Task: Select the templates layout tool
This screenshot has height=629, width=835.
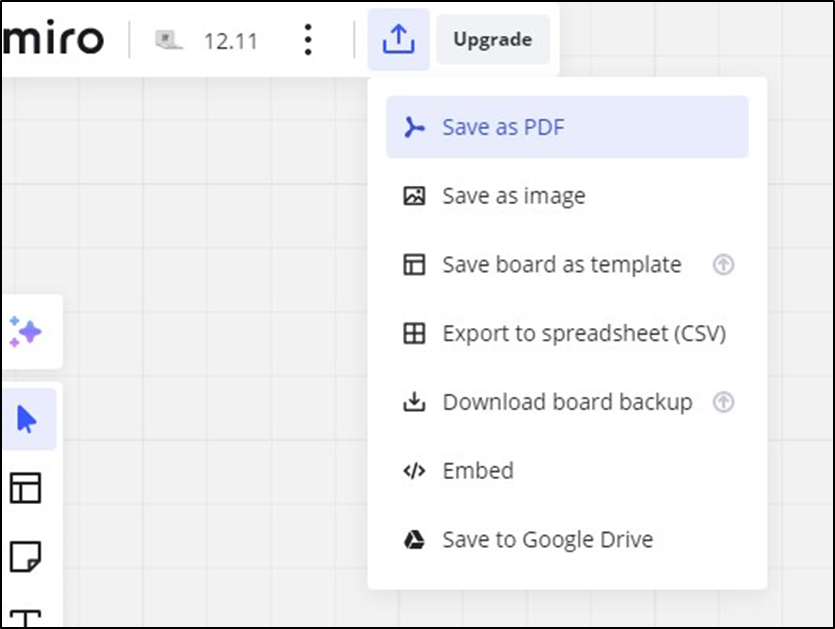Action: [26, 488]
